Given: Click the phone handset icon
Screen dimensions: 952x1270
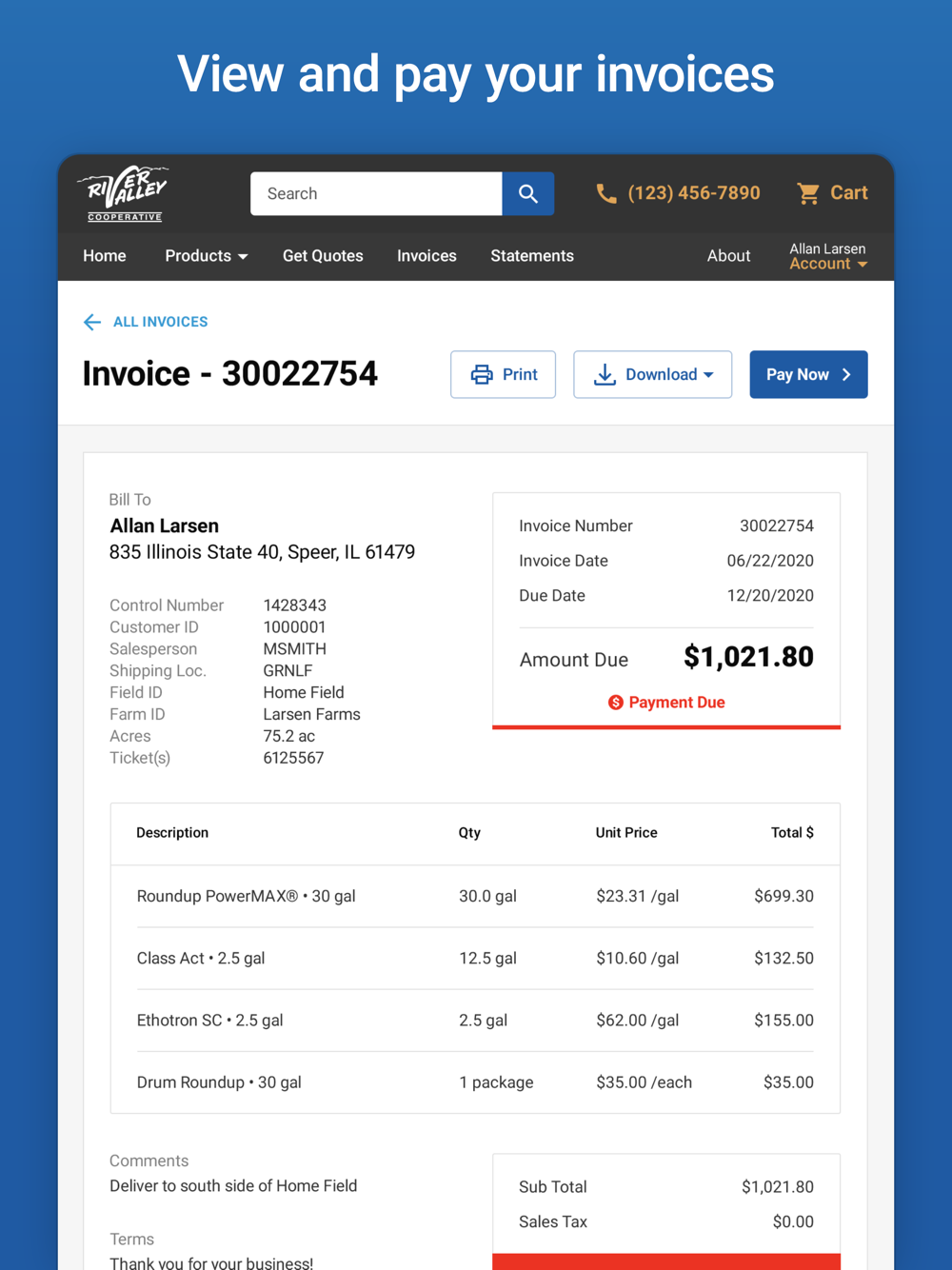Looking at the screenshot, I should pos(605,194).
